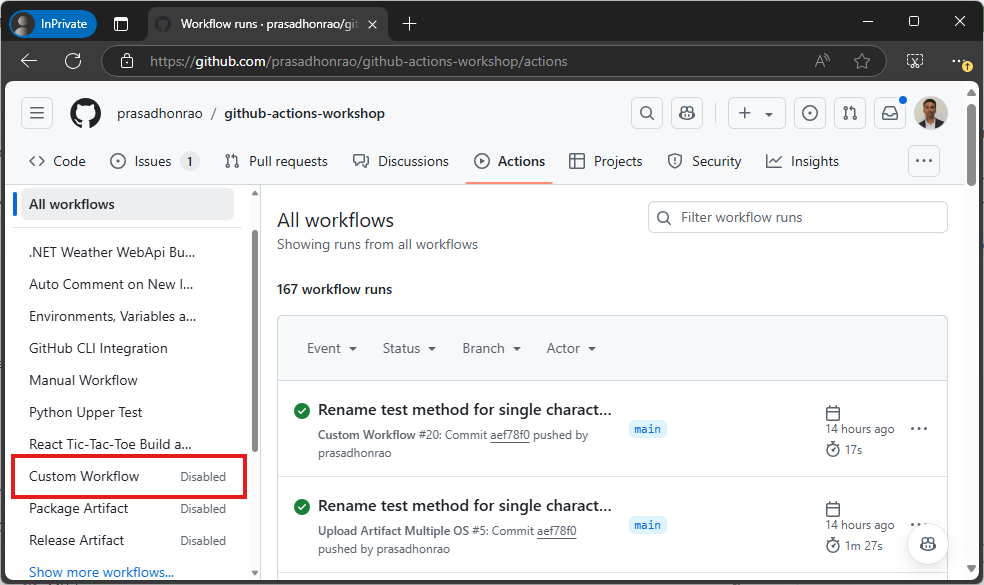The height and width of the screenshot is (585, 984).
Task: Click the address bar URL
Action: [x=358, y=62]
